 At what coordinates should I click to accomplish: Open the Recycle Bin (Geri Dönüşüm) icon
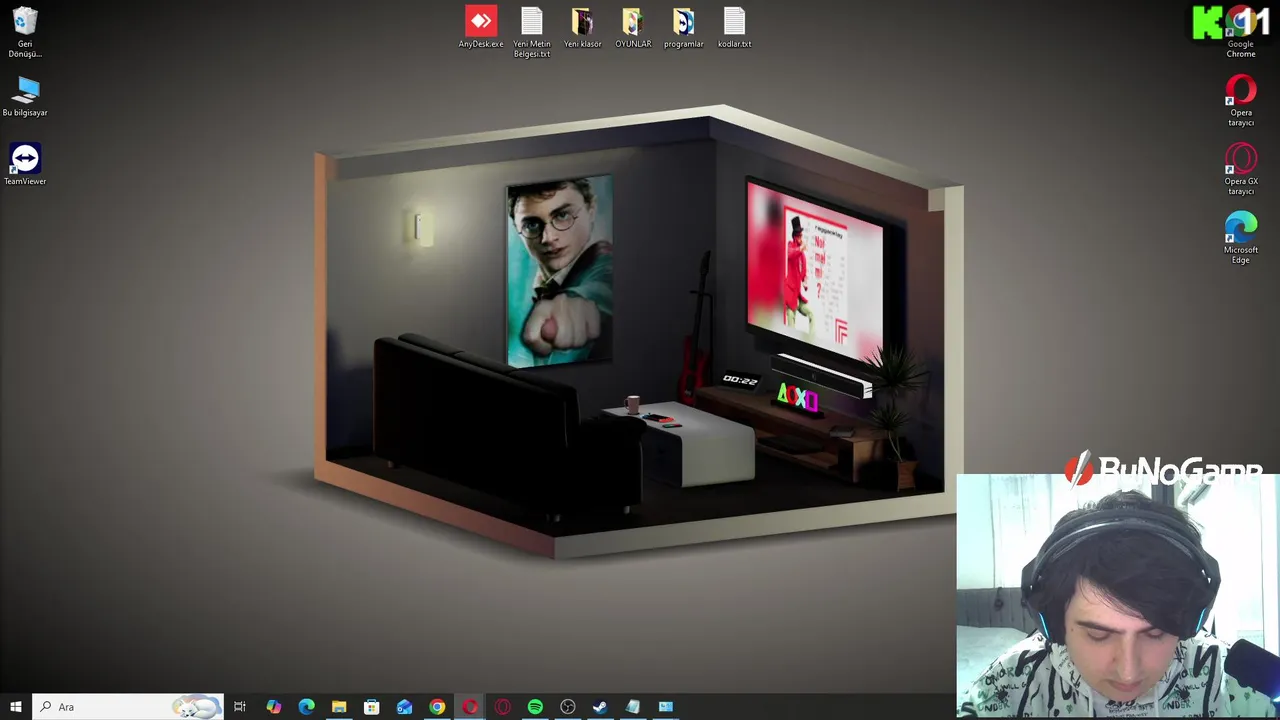click(25, 32)
